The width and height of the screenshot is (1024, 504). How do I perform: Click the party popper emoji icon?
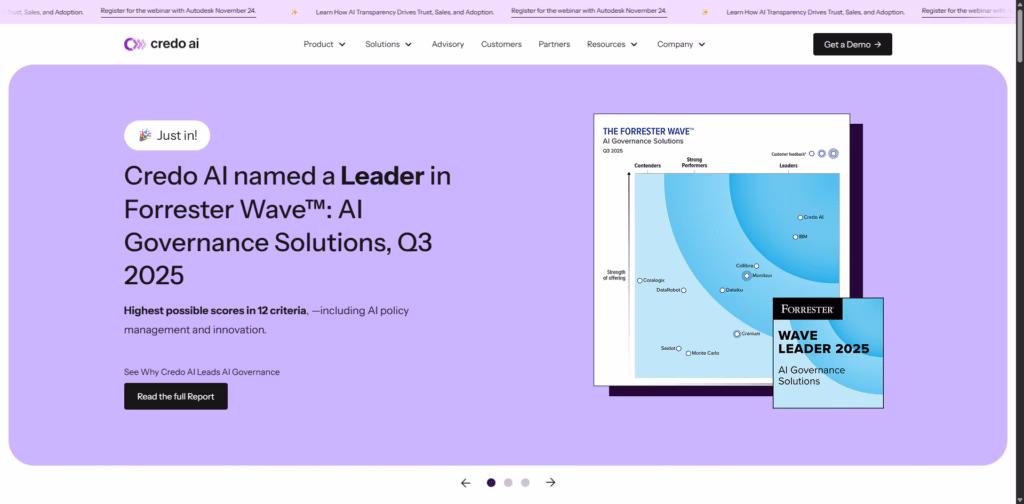[145, 135]
